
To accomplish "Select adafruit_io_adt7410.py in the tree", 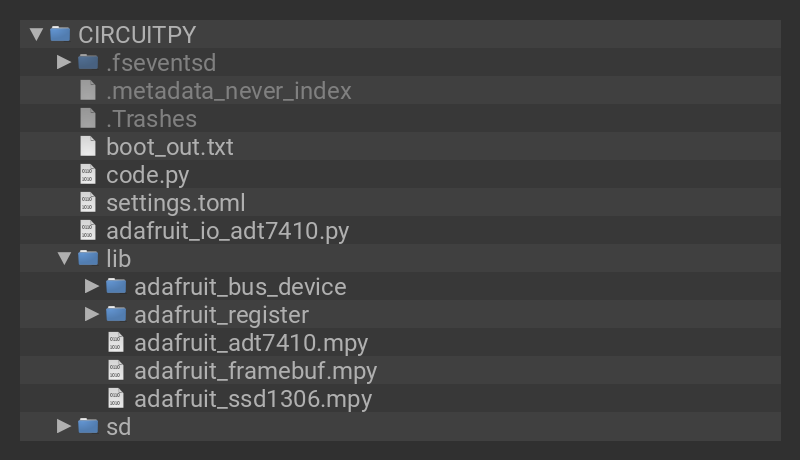I will 227,230.
